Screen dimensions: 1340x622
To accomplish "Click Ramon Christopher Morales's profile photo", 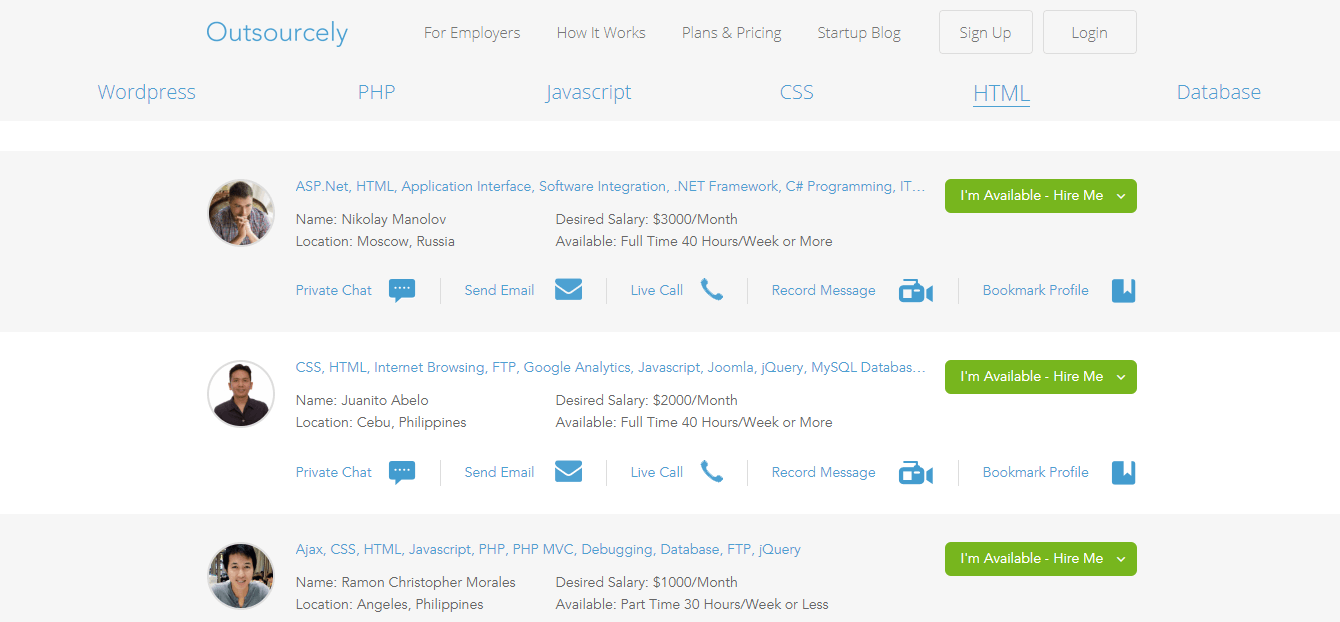I will coord(240,576).
